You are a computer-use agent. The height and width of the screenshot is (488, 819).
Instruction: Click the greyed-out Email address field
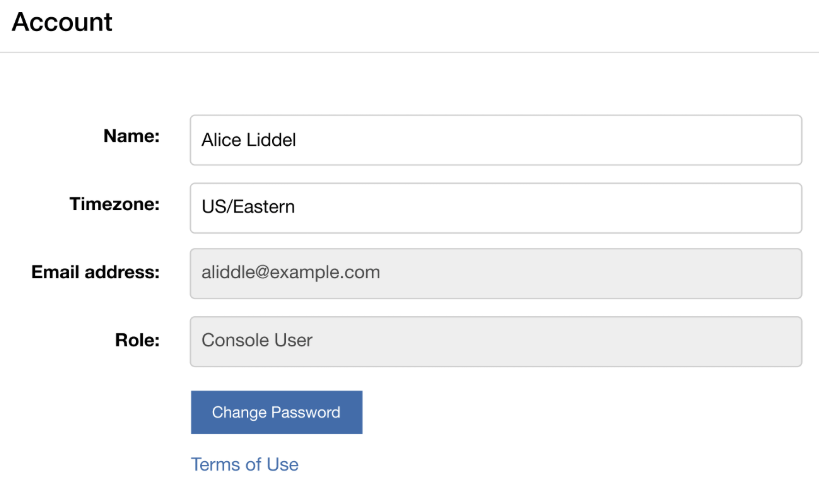click(496, 274)
